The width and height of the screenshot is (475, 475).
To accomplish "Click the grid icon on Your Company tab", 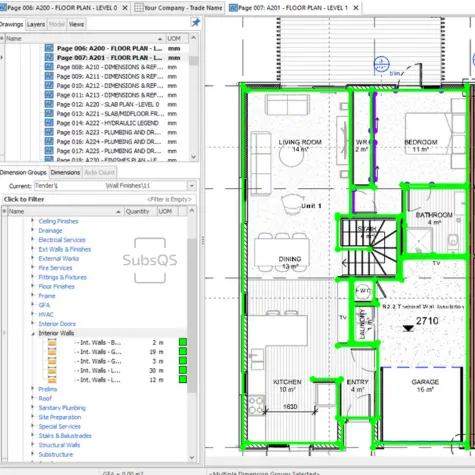I will (139, 7).
